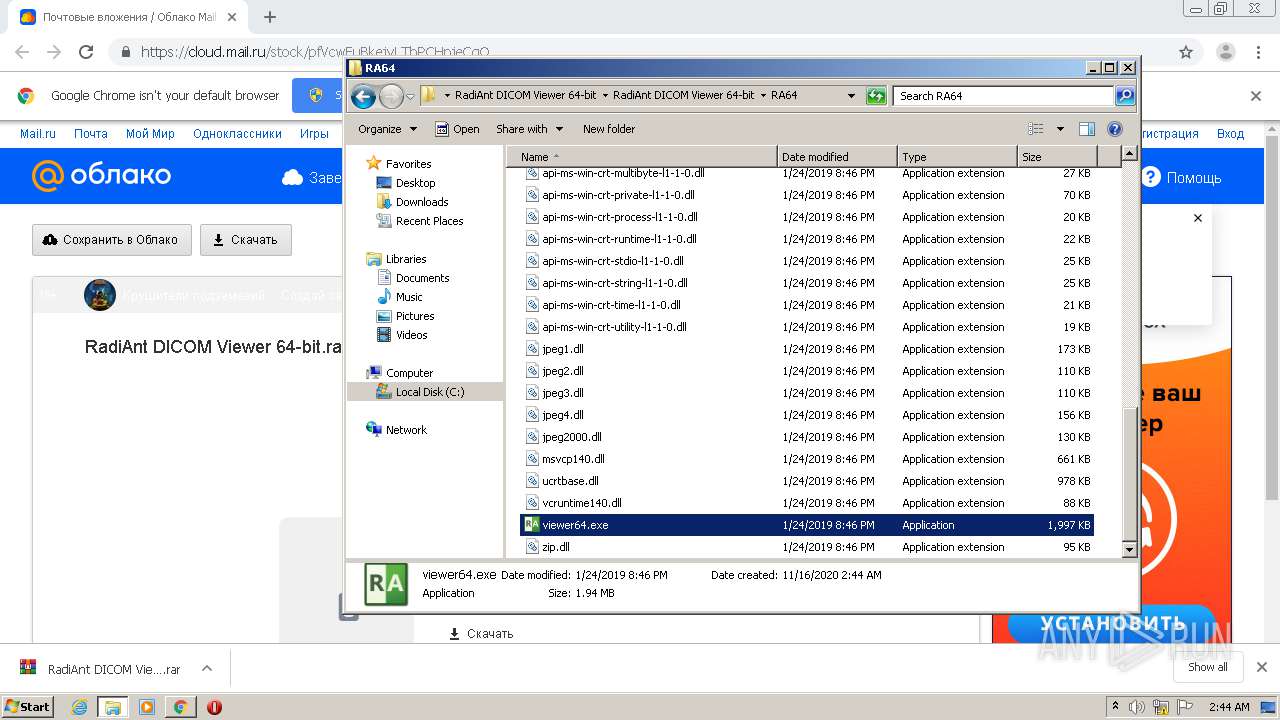Image resolution: width=1280 pixels, height=720 pixels.
Task: Click the Windows Start button
Action: point(27,706)
